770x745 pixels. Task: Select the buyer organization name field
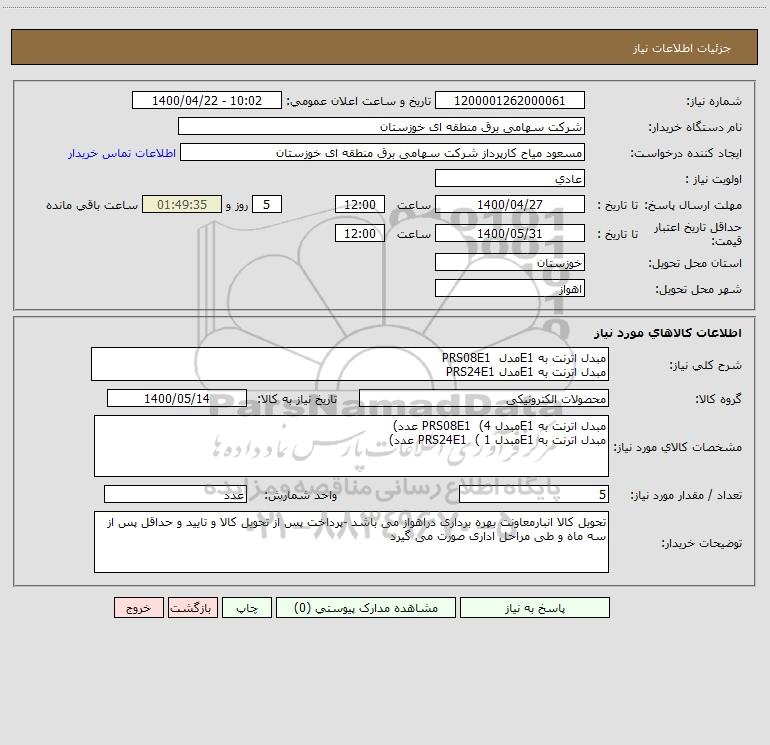pyautogui.click(x=381, y=126)
